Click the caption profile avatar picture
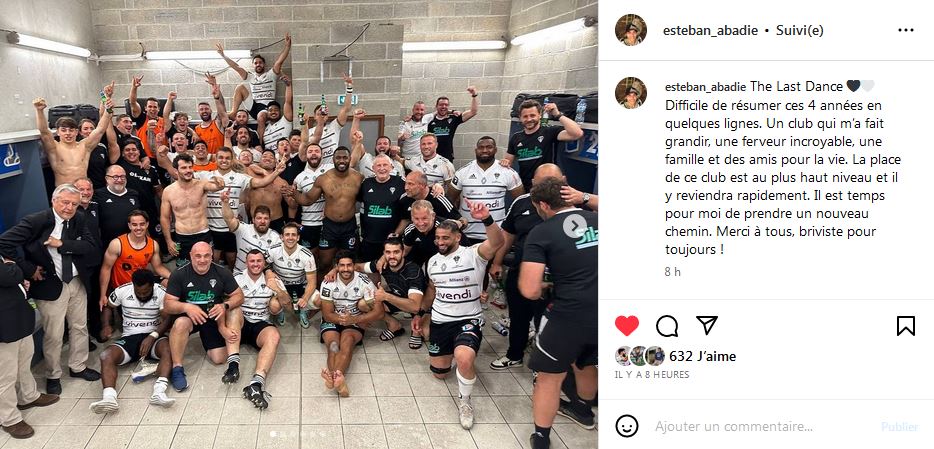The height and width of the screenshot is (449, 934). point(631,92)
